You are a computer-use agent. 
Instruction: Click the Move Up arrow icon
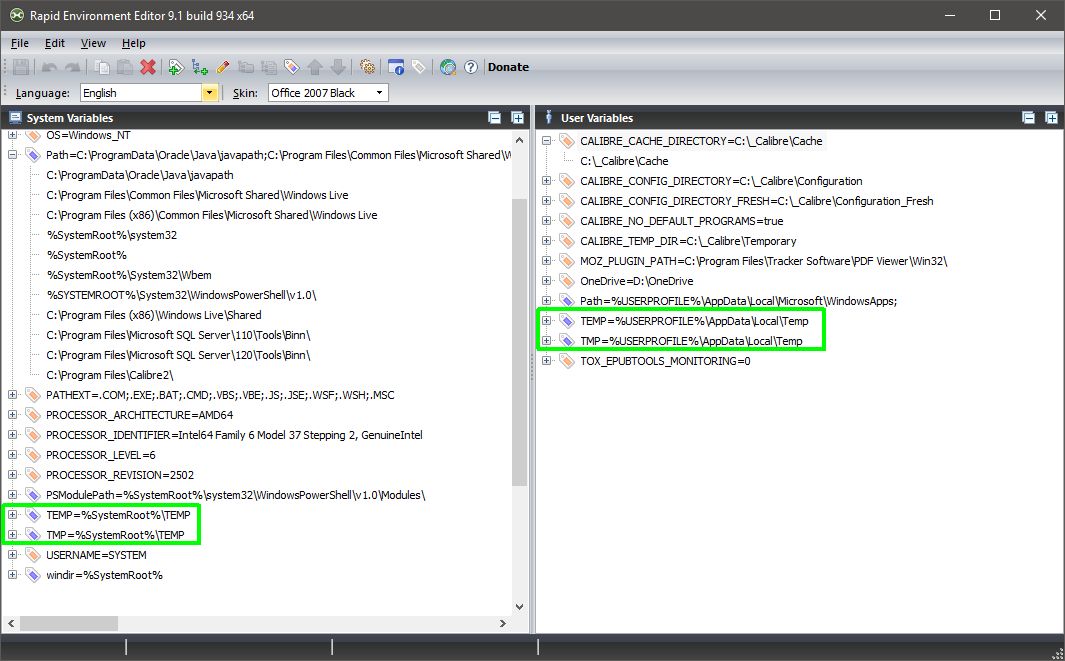314,67
